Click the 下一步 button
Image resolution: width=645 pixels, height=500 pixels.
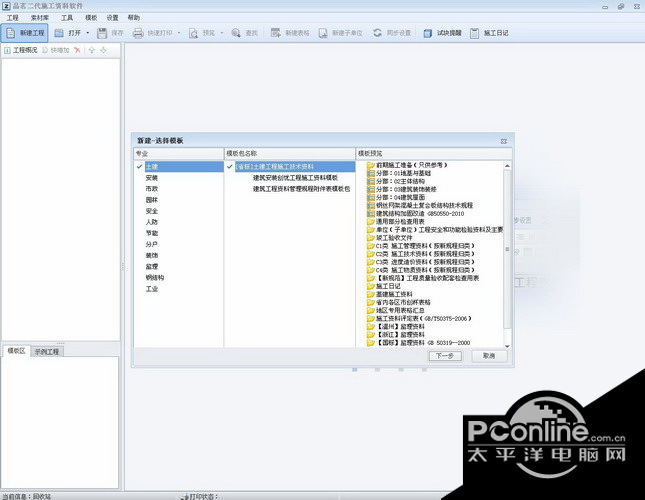[445, 356]
